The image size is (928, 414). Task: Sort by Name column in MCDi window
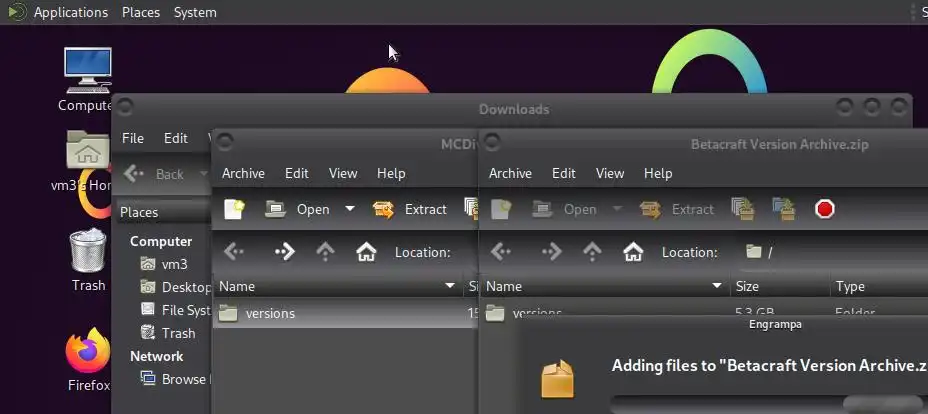tap(337, 287)
